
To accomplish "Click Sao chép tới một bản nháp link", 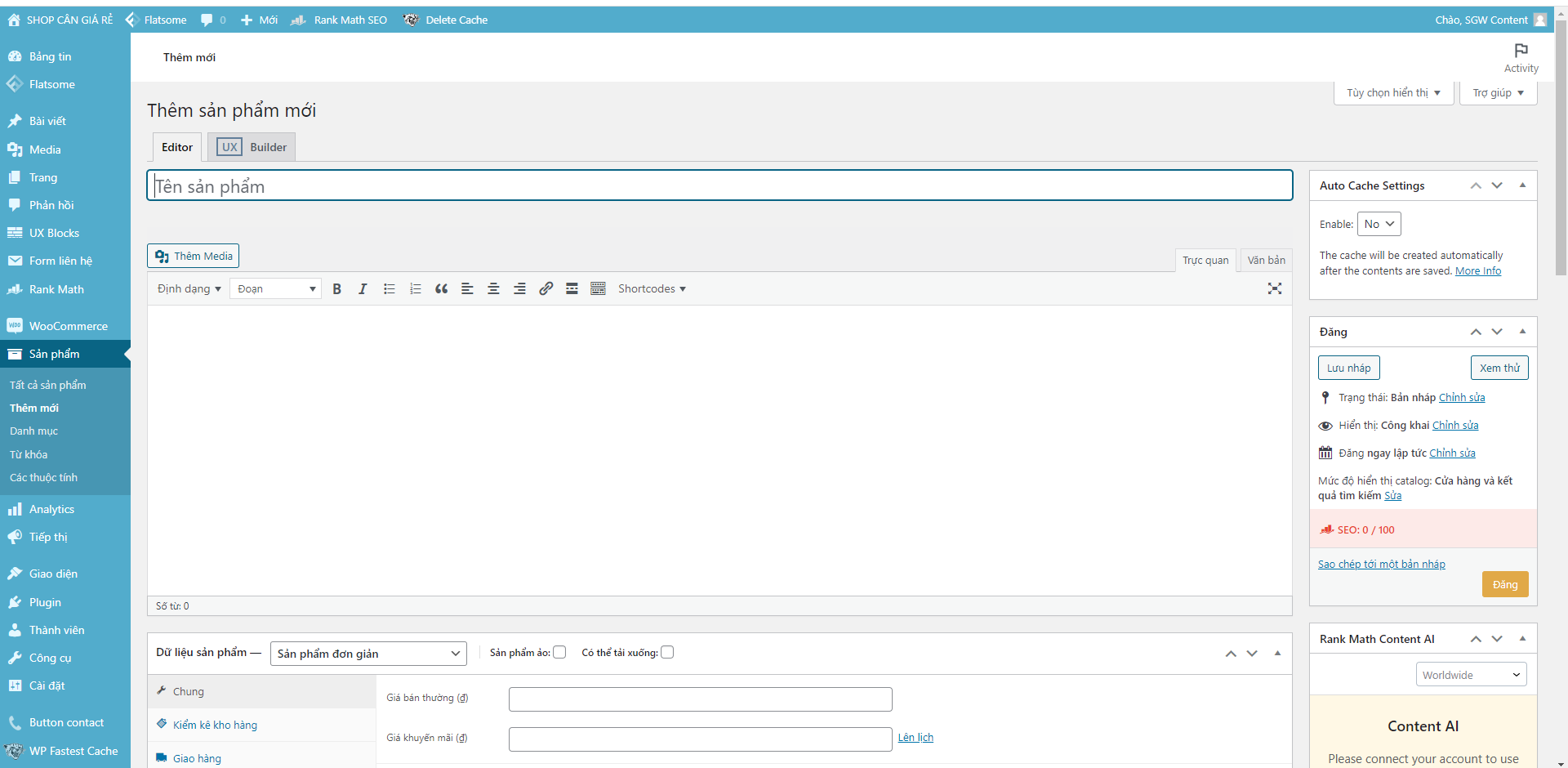I will pyautogui.click(x=1382, y=564).
